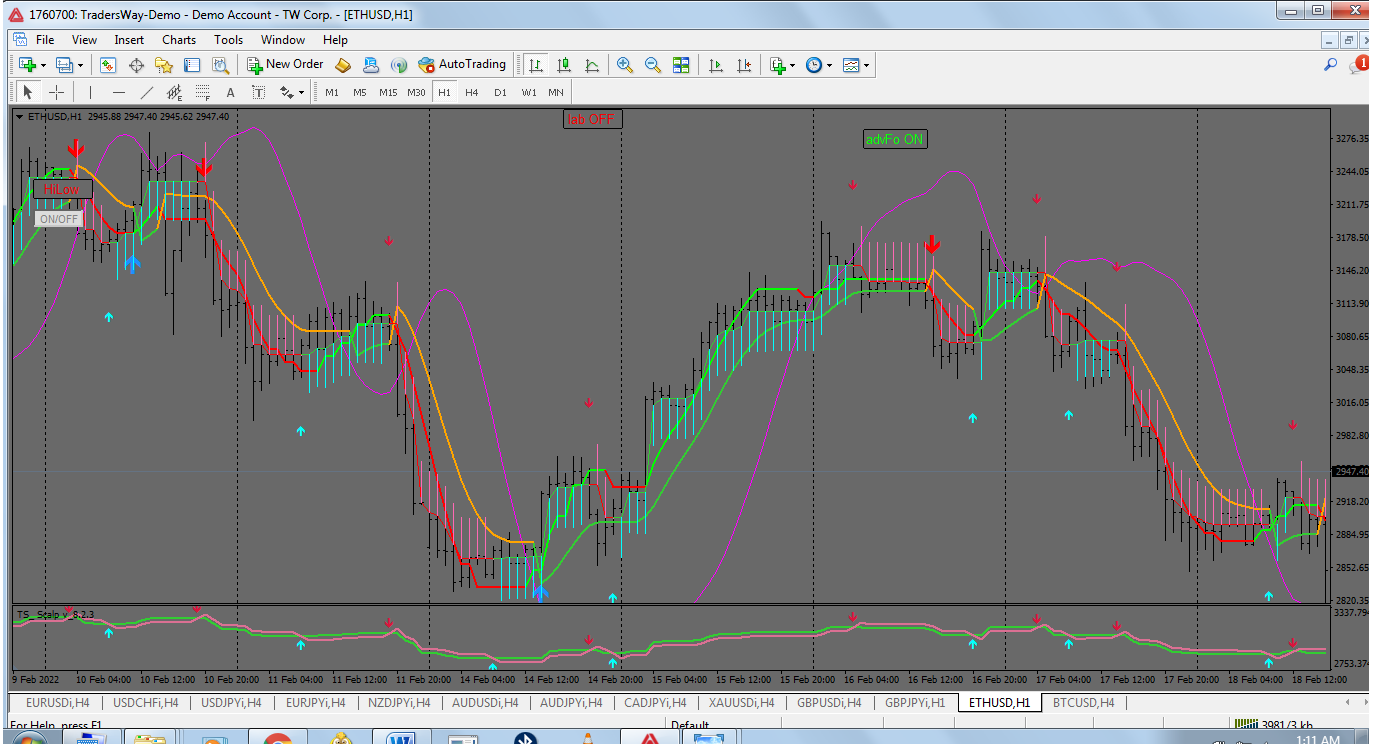1386x744 pixels.
Task: Open the Charts menu
Action: click(x=179, y=40)
